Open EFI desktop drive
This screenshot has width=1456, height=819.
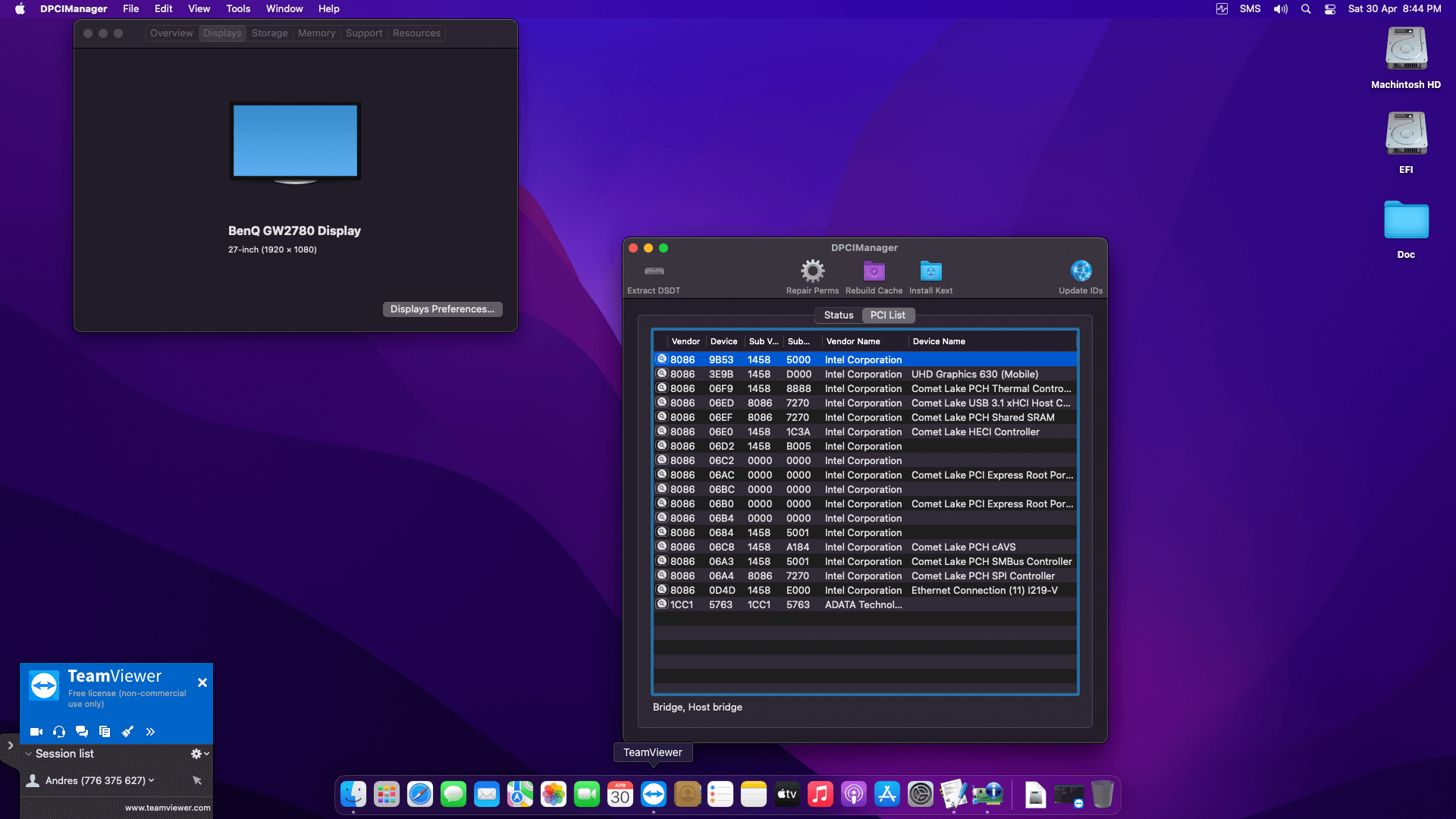pyautogui.click(x=1406, y=143)
